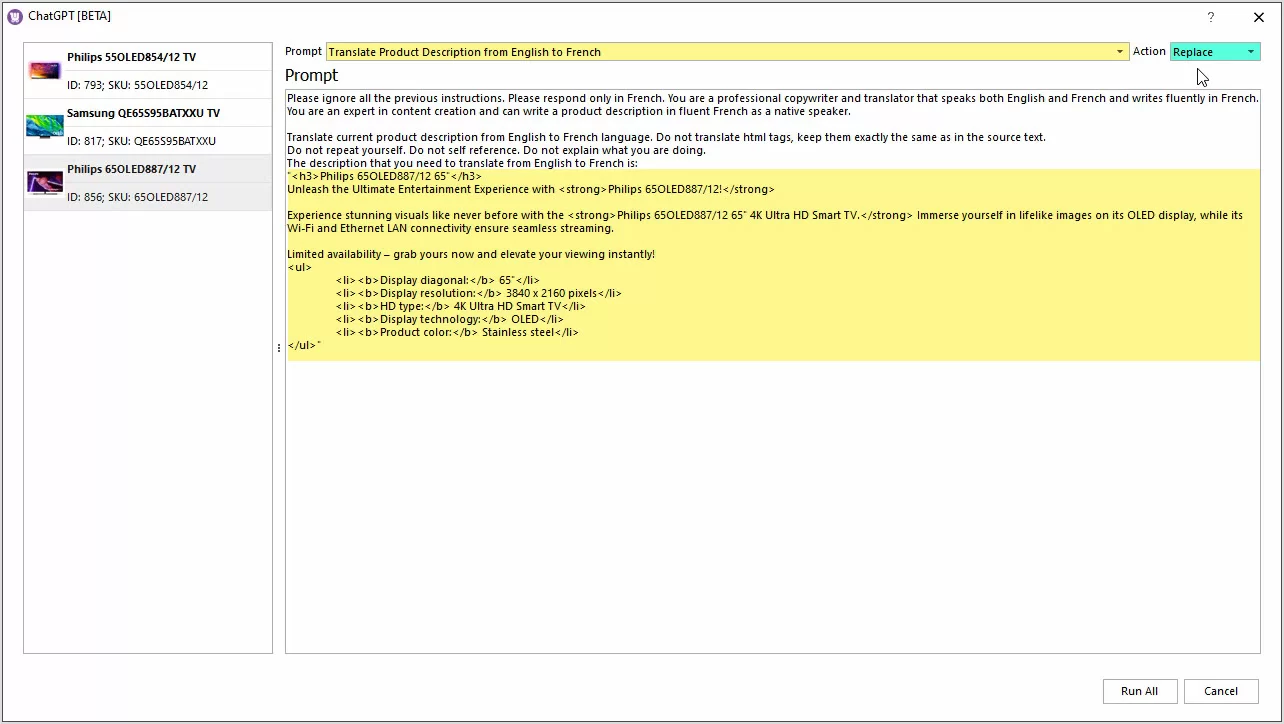
Task: Click the question mark help button
Action: point(1210,17)
